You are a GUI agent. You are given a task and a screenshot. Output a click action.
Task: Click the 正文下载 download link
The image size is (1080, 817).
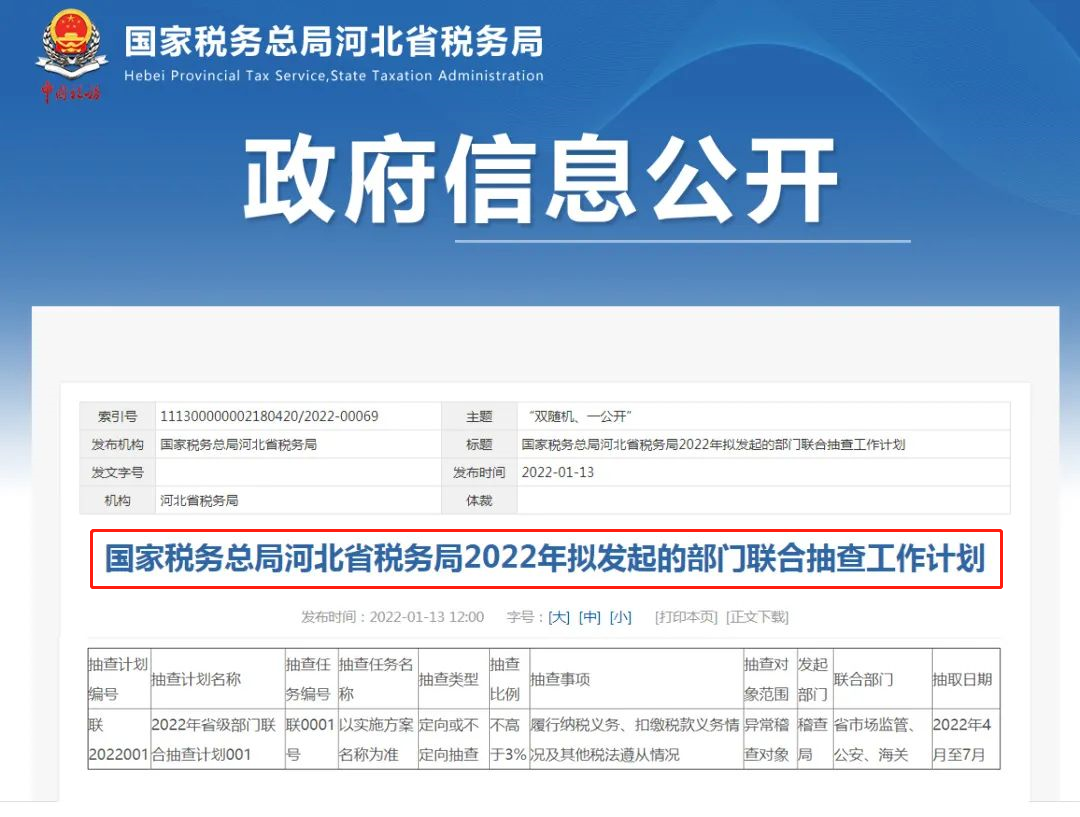[757, 617]
